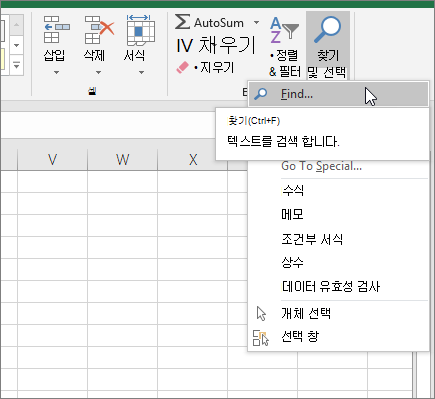Open the Insert (삽입) dropdown arrow
The width and height of the screenshot is (435, 399).
(56, 72)
